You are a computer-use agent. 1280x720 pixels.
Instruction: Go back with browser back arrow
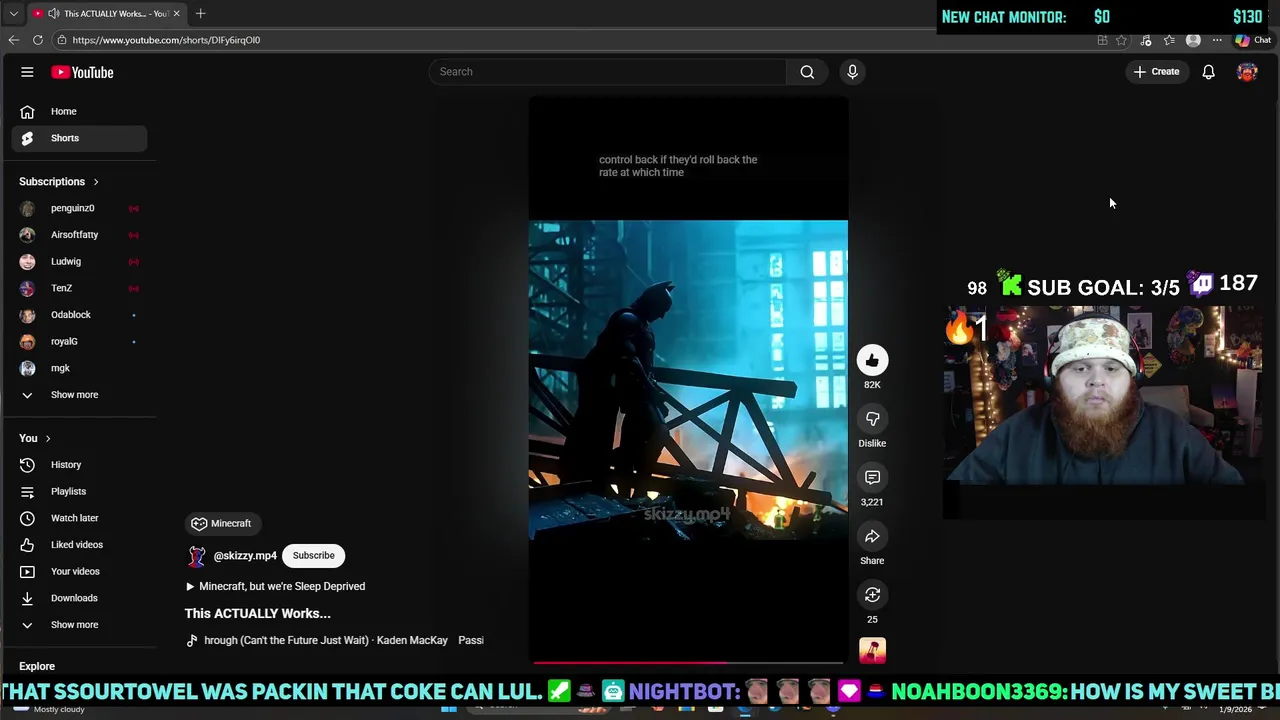13,40
